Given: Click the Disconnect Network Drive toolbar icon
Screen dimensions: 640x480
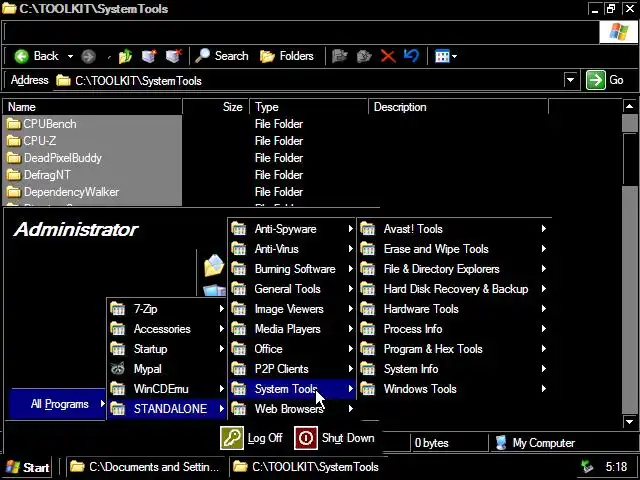Looking at the screenshot, I should (173, 56).
